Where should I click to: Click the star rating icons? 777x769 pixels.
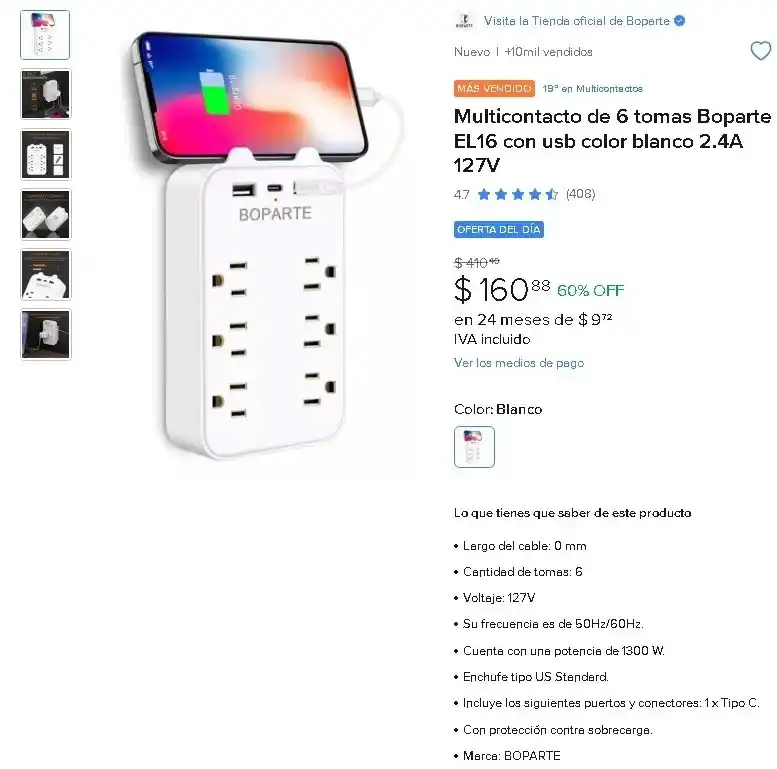pos(518,194)
